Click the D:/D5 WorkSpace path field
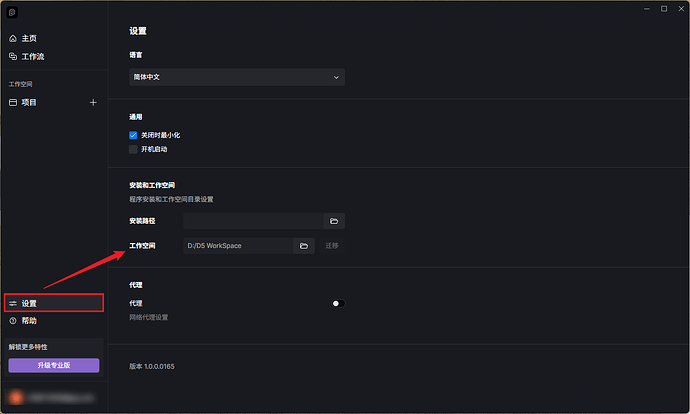 click(x=238, y=246)
